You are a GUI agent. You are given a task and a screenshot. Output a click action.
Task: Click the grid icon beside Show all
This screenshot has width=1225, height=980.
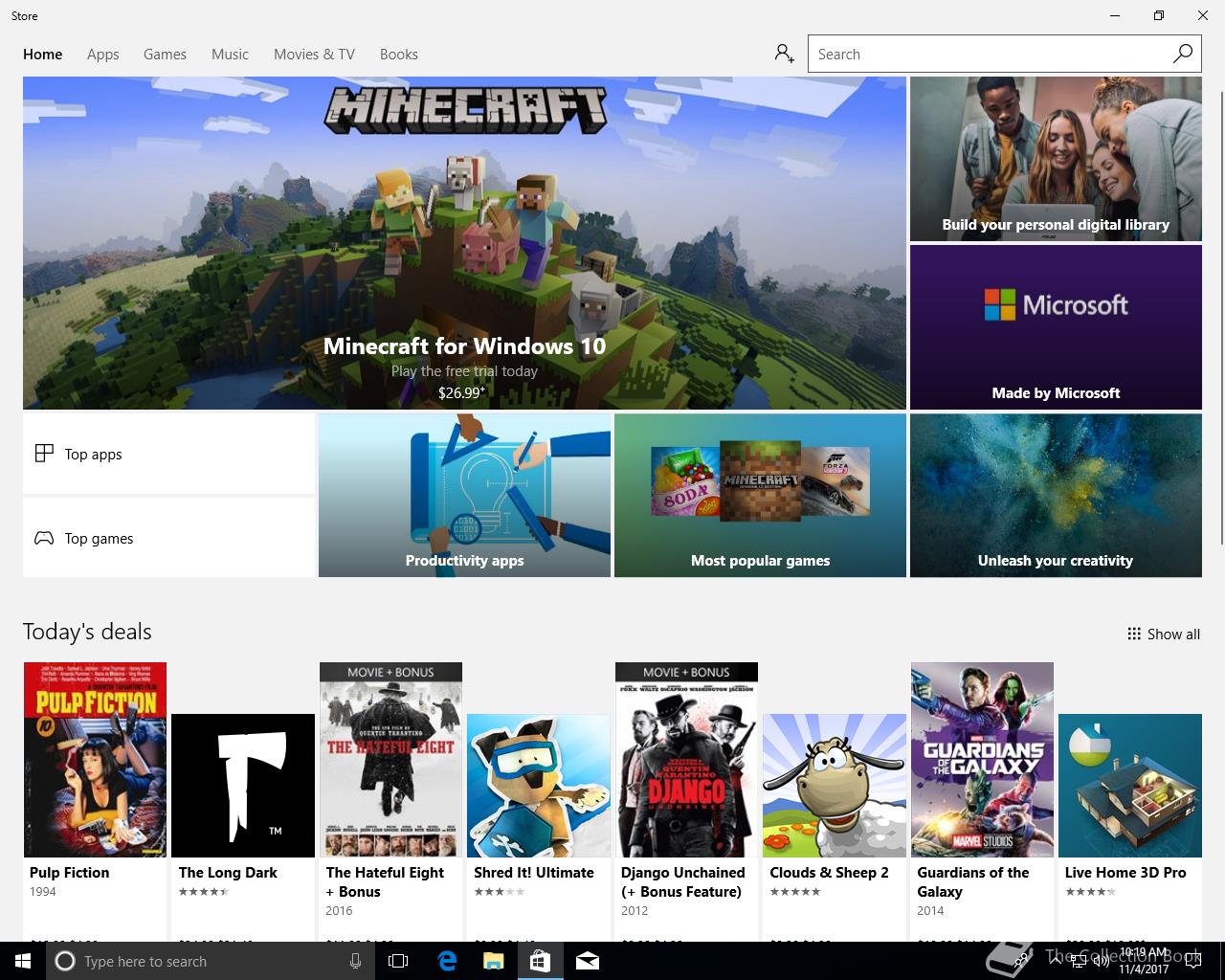(x=1134, y=634)
